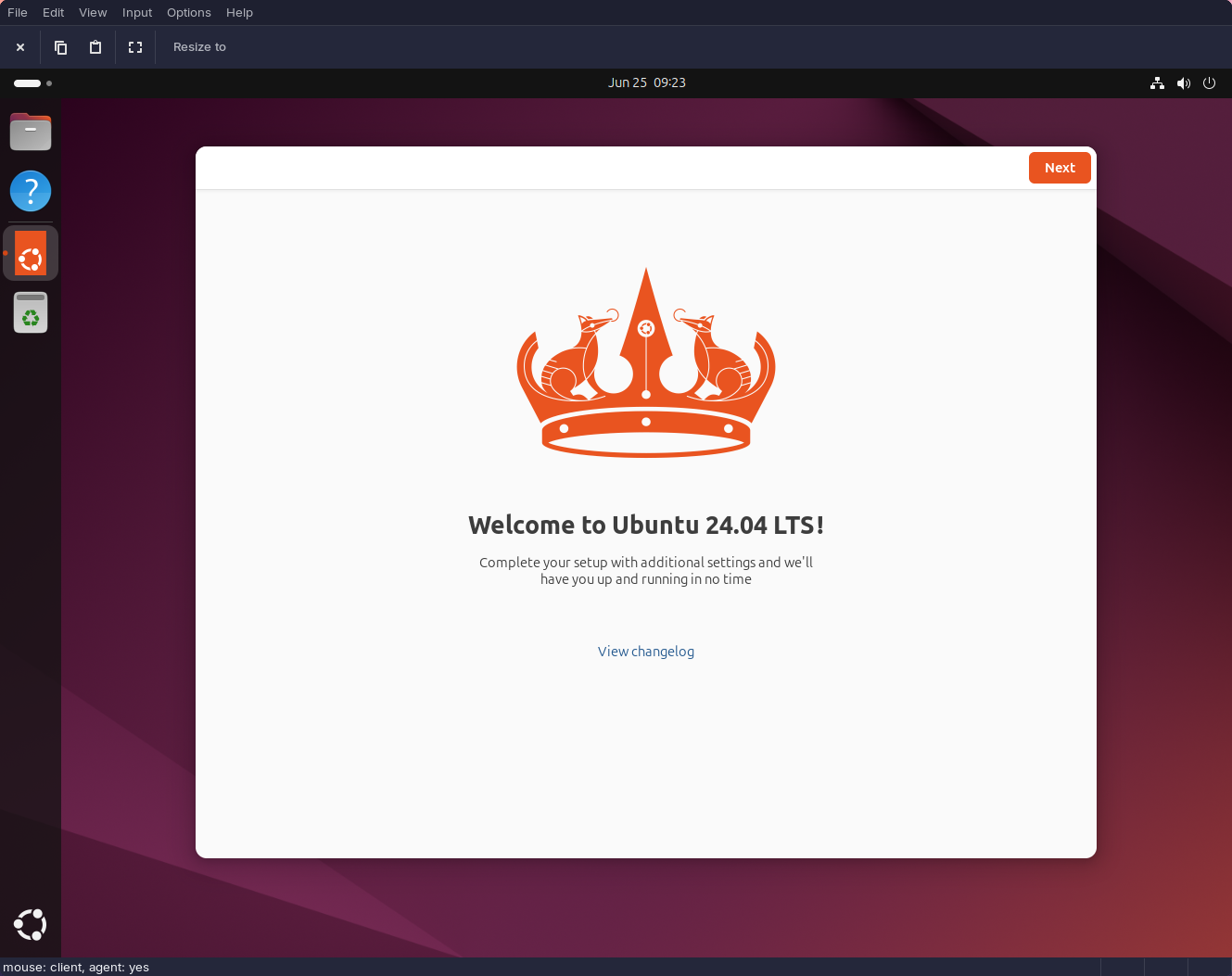Open the View changelog link

click(x=646, y=652)
